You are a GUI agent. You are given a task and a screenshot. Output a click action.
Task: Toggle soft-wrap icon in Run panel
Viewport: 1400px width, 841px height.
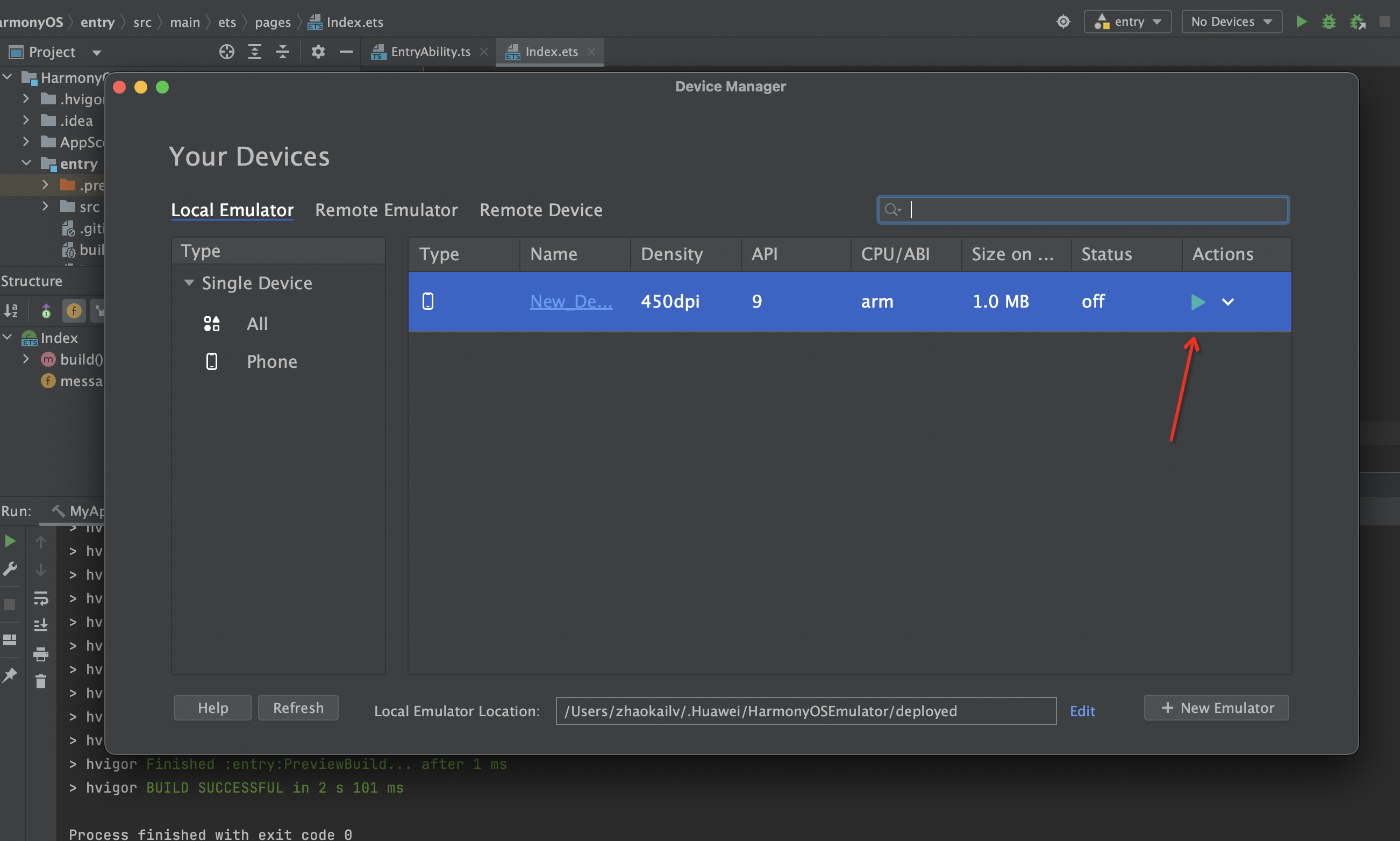pos(41,598)
